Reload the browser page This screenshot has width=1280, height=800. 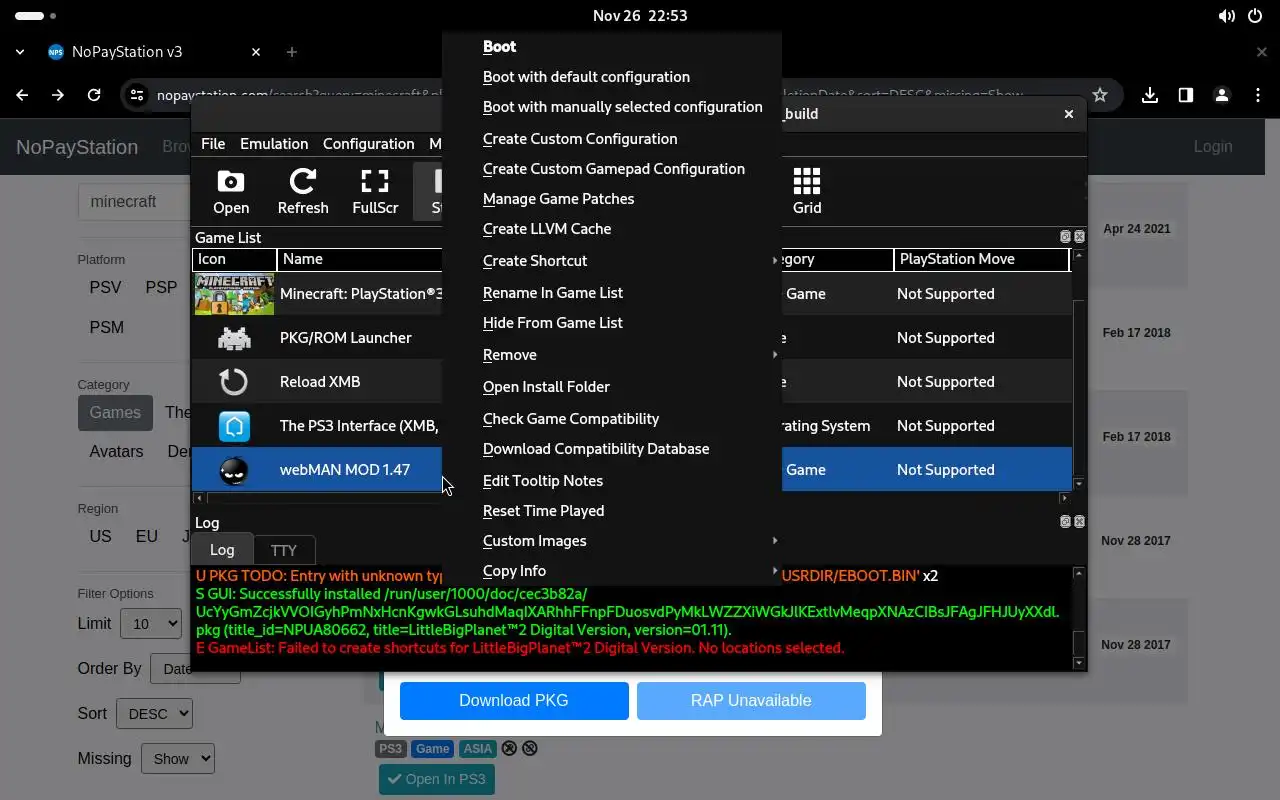click(x=94, y=95)
